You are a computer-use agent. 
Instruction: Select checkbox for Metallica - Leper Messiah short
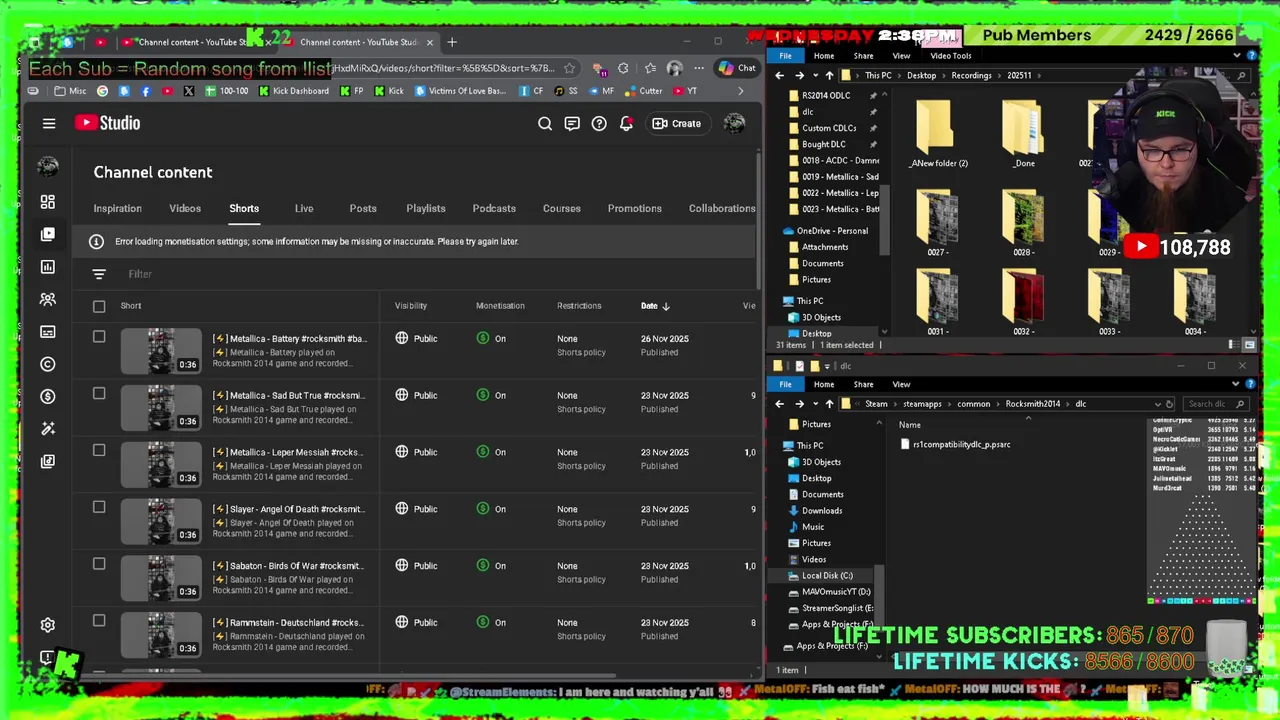(x=99, y=450)
